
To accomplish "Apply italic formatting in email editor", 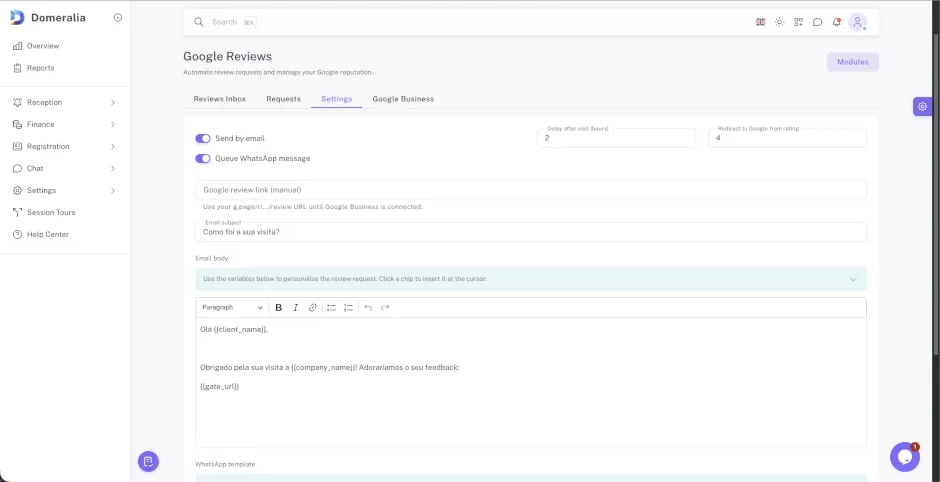I will point(296,308).
